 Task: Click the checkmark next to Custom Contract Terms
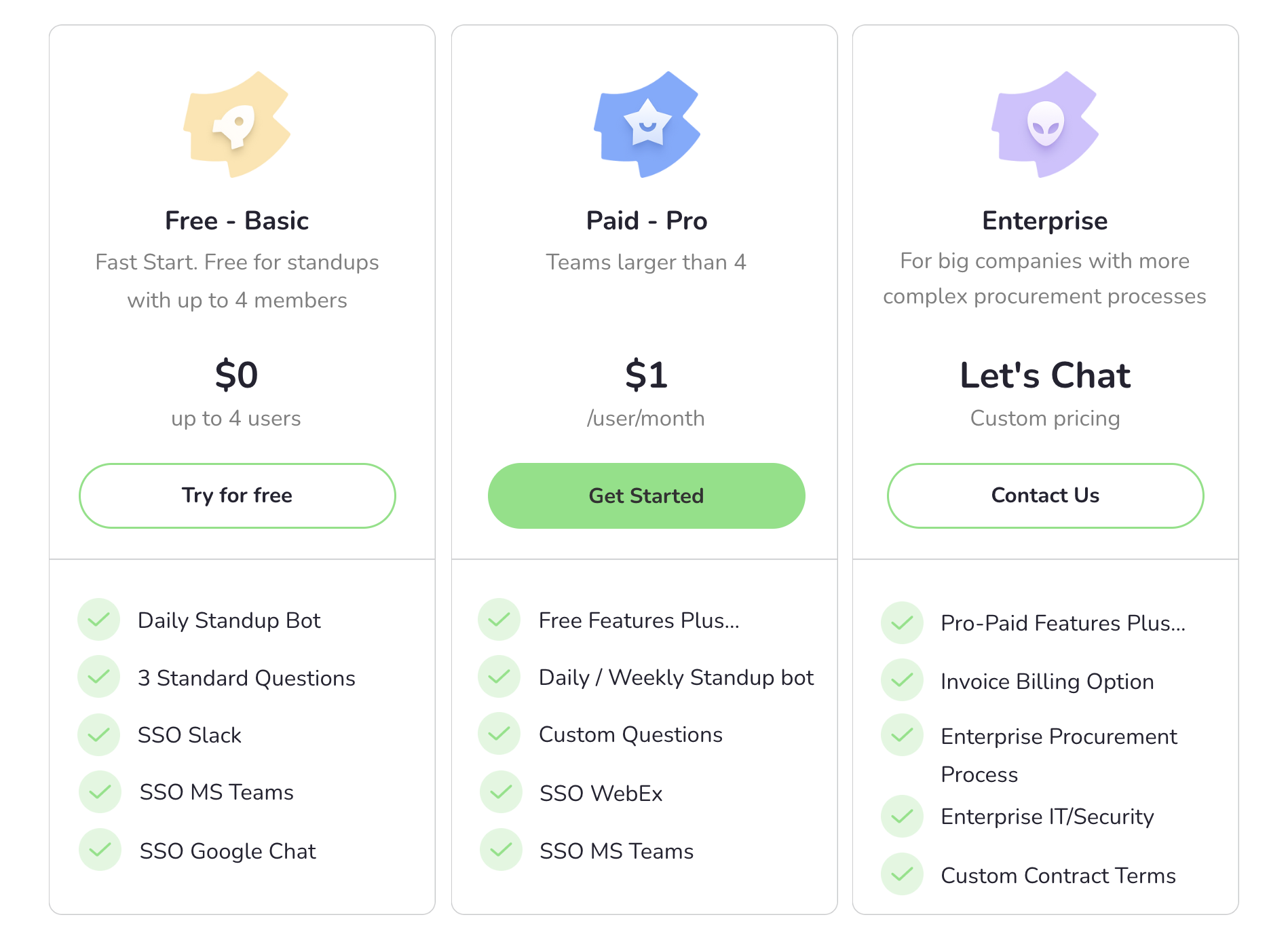coord(902,874)
